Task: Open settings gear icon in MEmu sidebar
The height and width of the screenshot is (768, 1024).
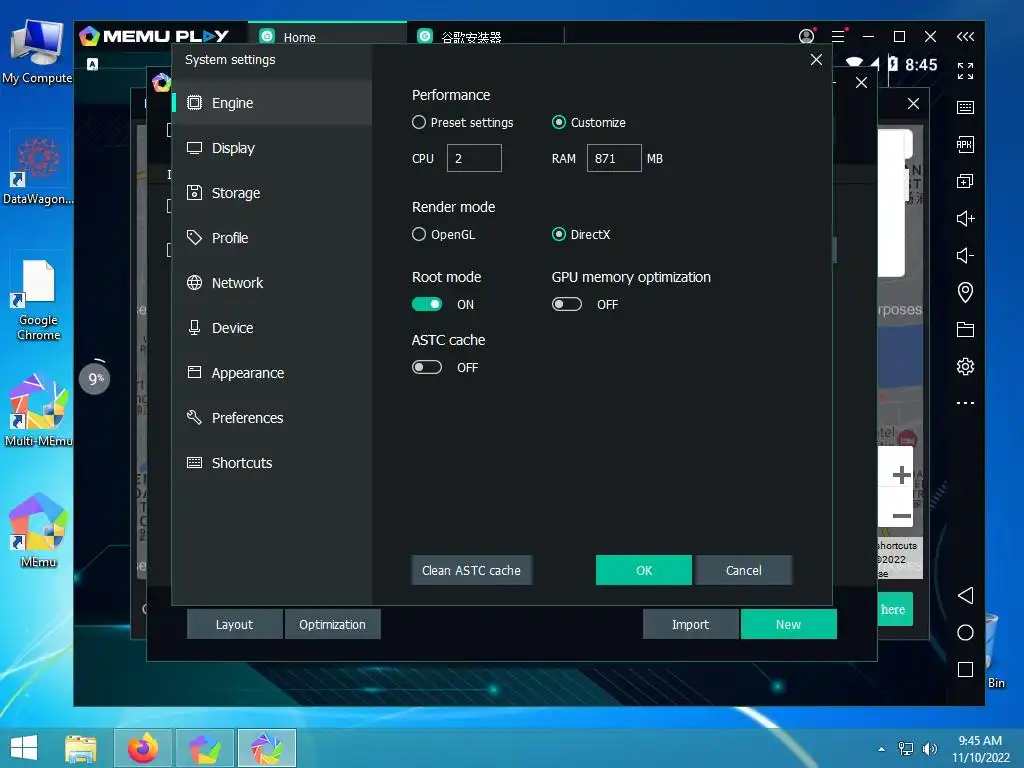Action: click(x=965, y=366)
